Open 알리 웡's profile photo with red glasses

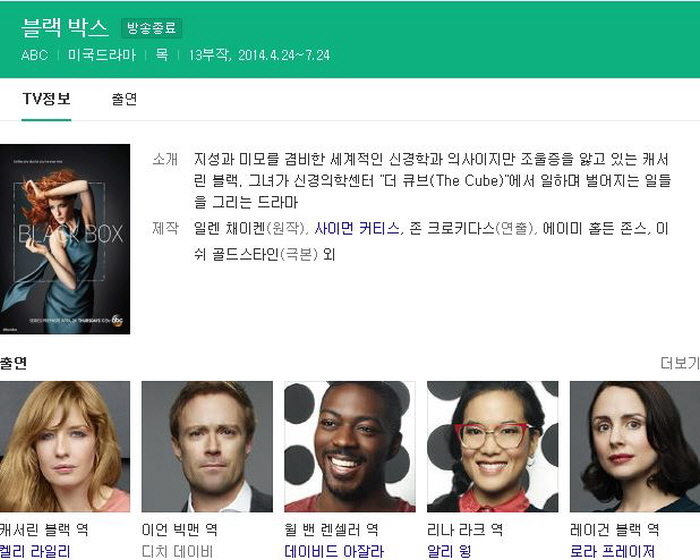click(x=493, y=447)
